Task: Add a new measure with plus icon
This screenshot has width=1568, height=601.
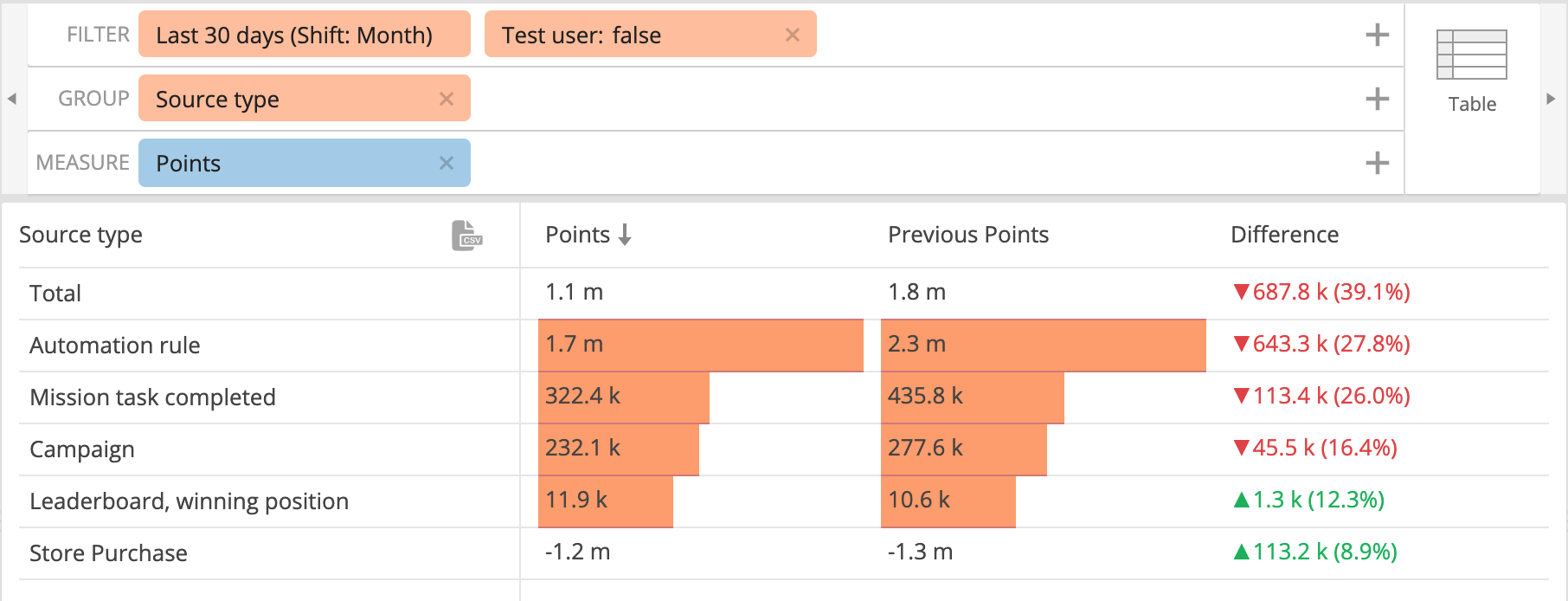Action: pyautogui.click(x=1377, y=163)
